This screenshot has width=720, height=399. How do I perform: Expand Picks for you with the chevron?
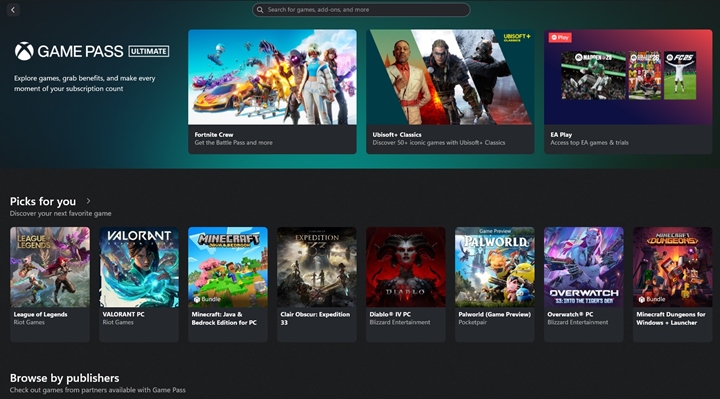88,201
